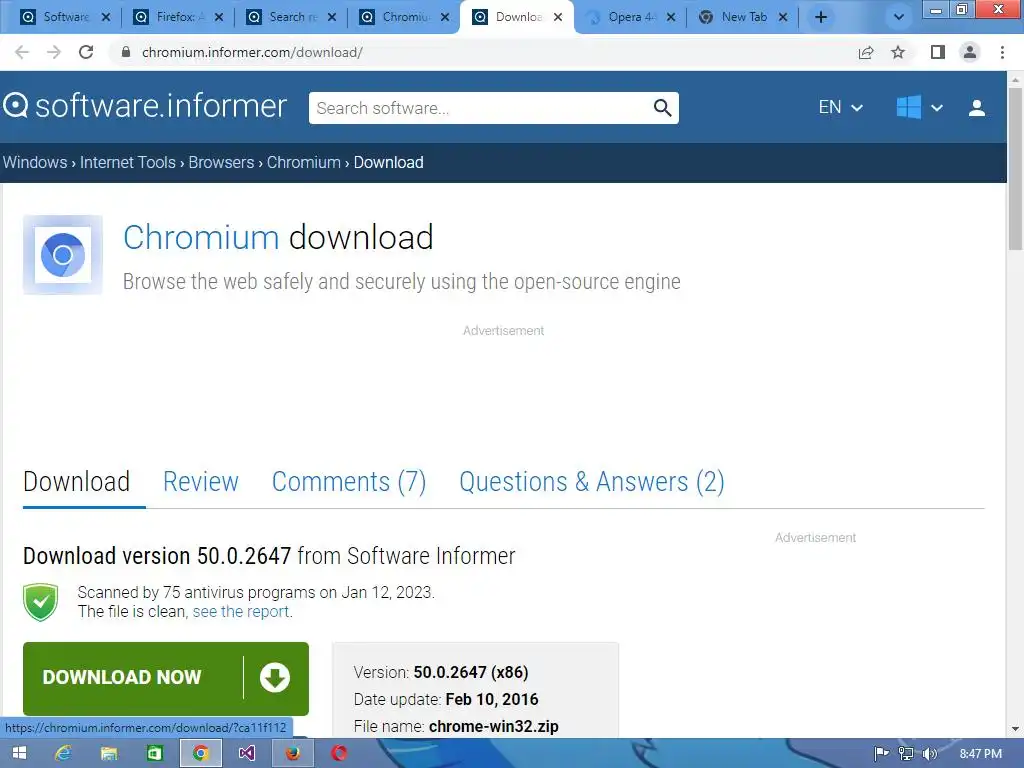1024x768 pixels.
Task: Open the browser side panel icon
Action: point(938,52)
